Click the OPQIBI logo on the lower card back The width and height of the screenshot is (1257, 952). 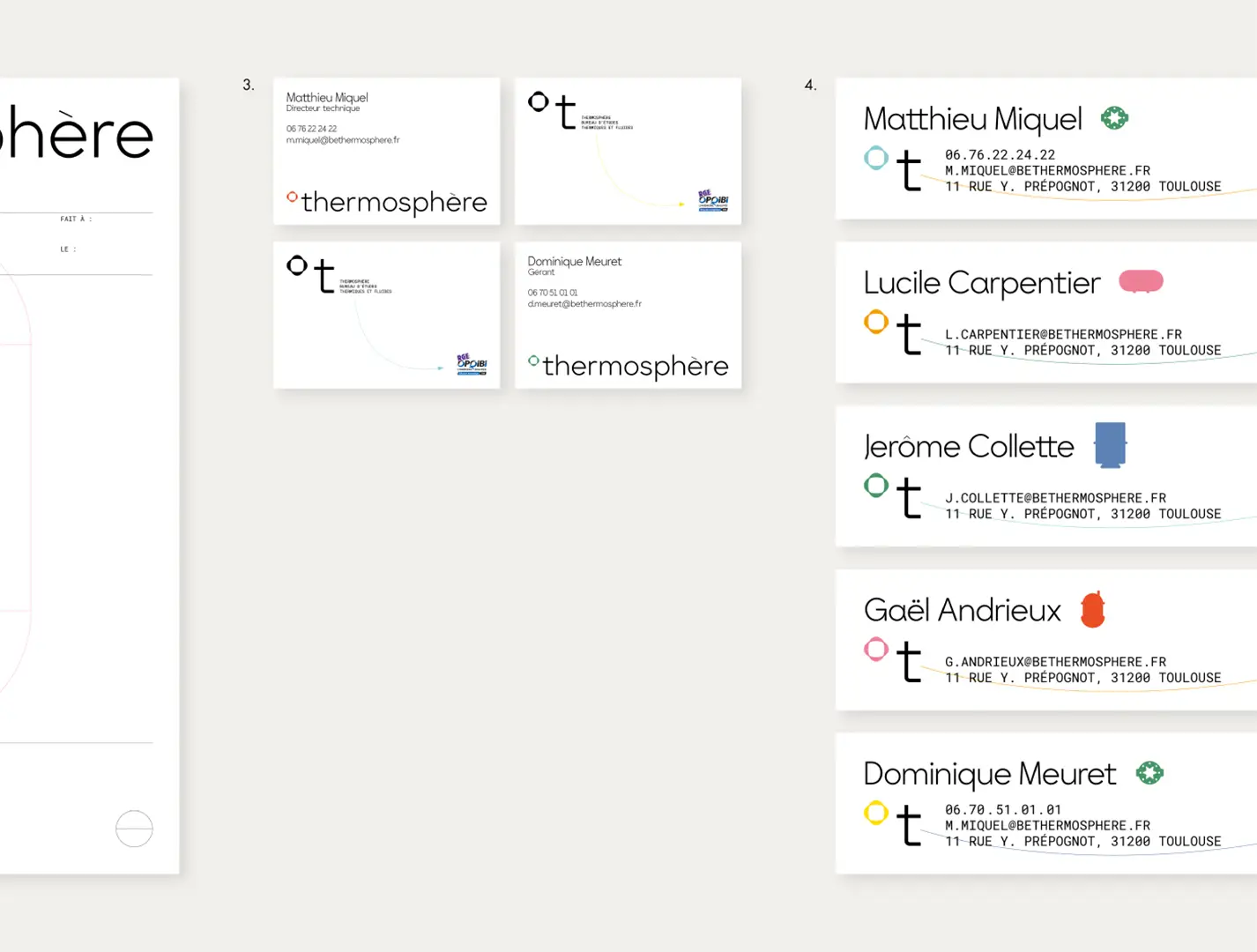tap(472, 364)
